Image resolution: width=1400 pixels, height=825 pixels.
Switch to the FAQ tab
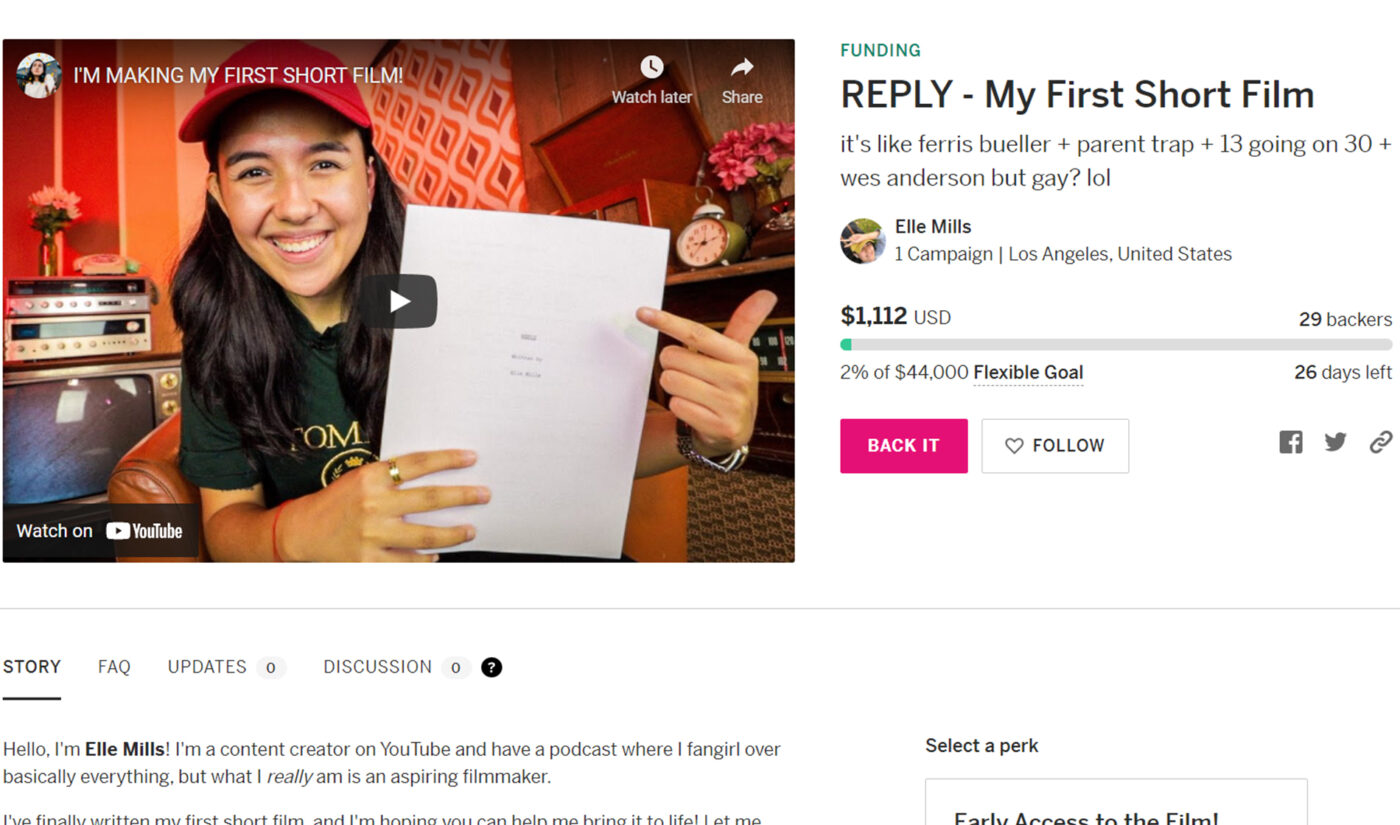point(113,667)
